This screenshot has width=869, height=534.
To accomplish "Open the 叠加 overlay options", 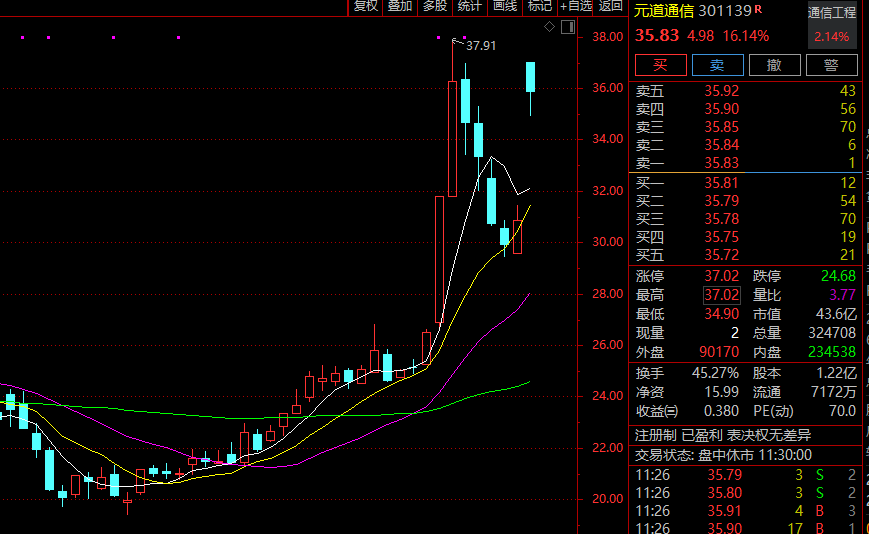I will pos(400,6).
